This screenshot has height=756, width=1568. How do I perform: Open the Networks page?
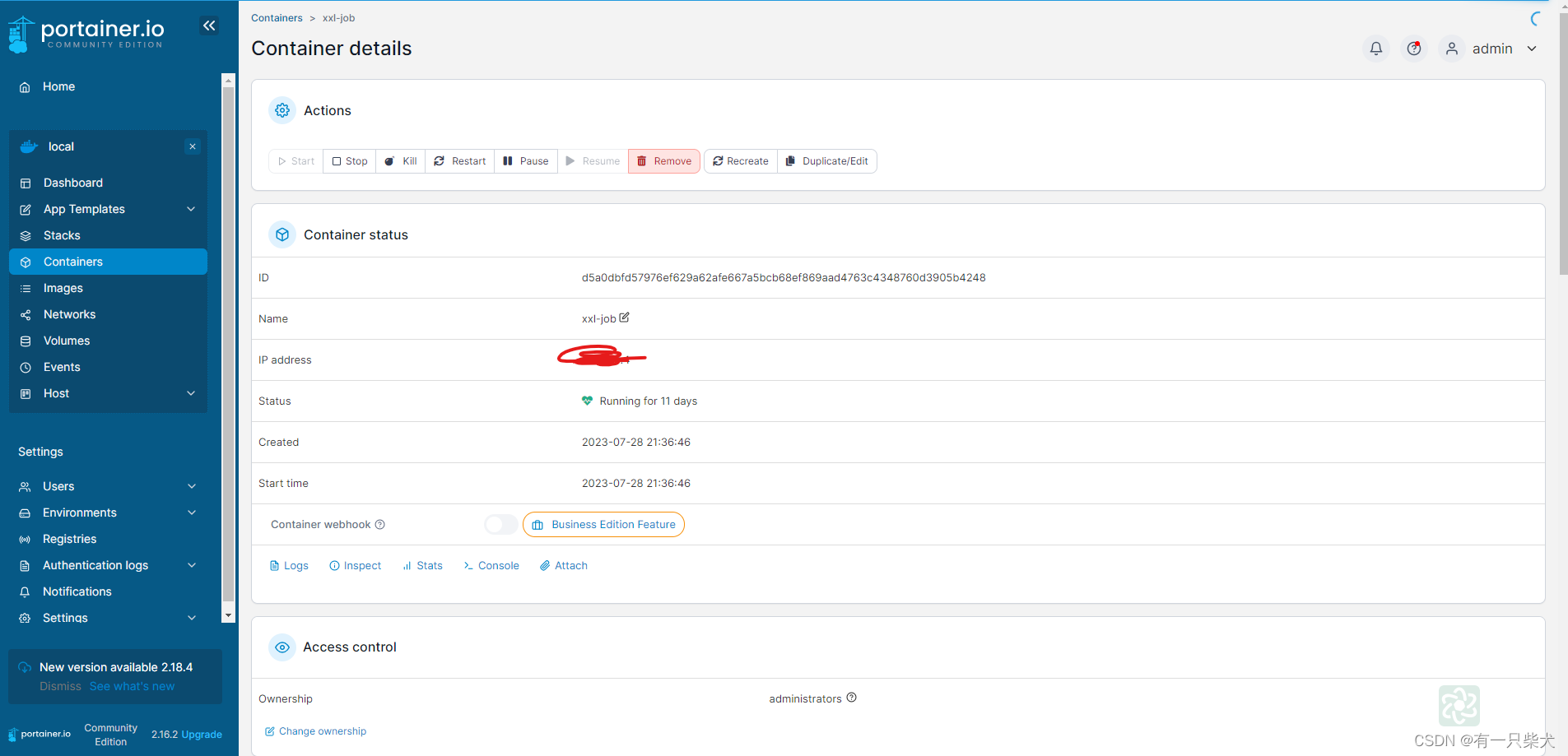[108, 314]
